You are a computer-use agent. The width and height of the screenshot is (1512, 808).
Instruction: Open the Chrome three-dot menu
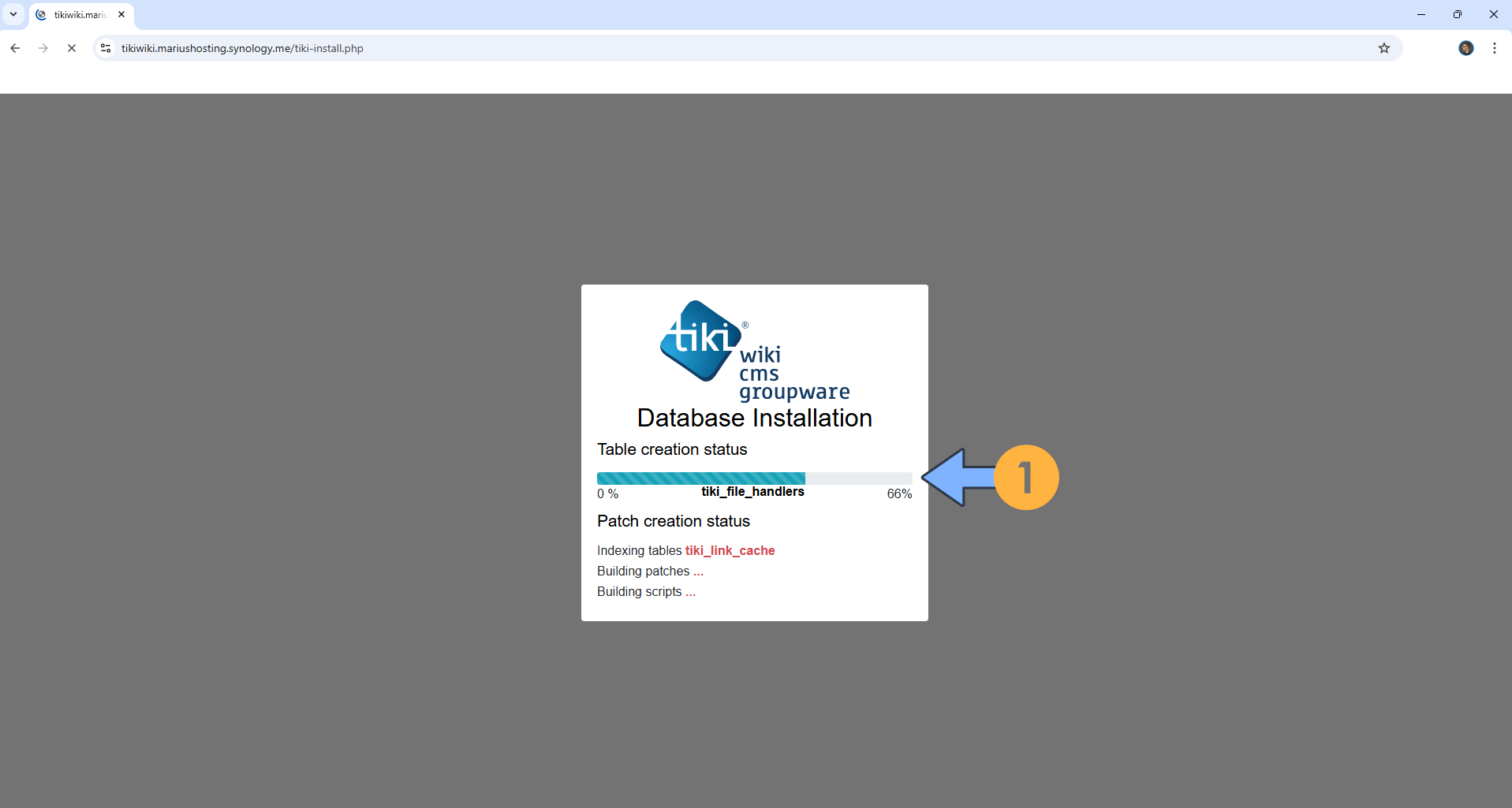1494,48
